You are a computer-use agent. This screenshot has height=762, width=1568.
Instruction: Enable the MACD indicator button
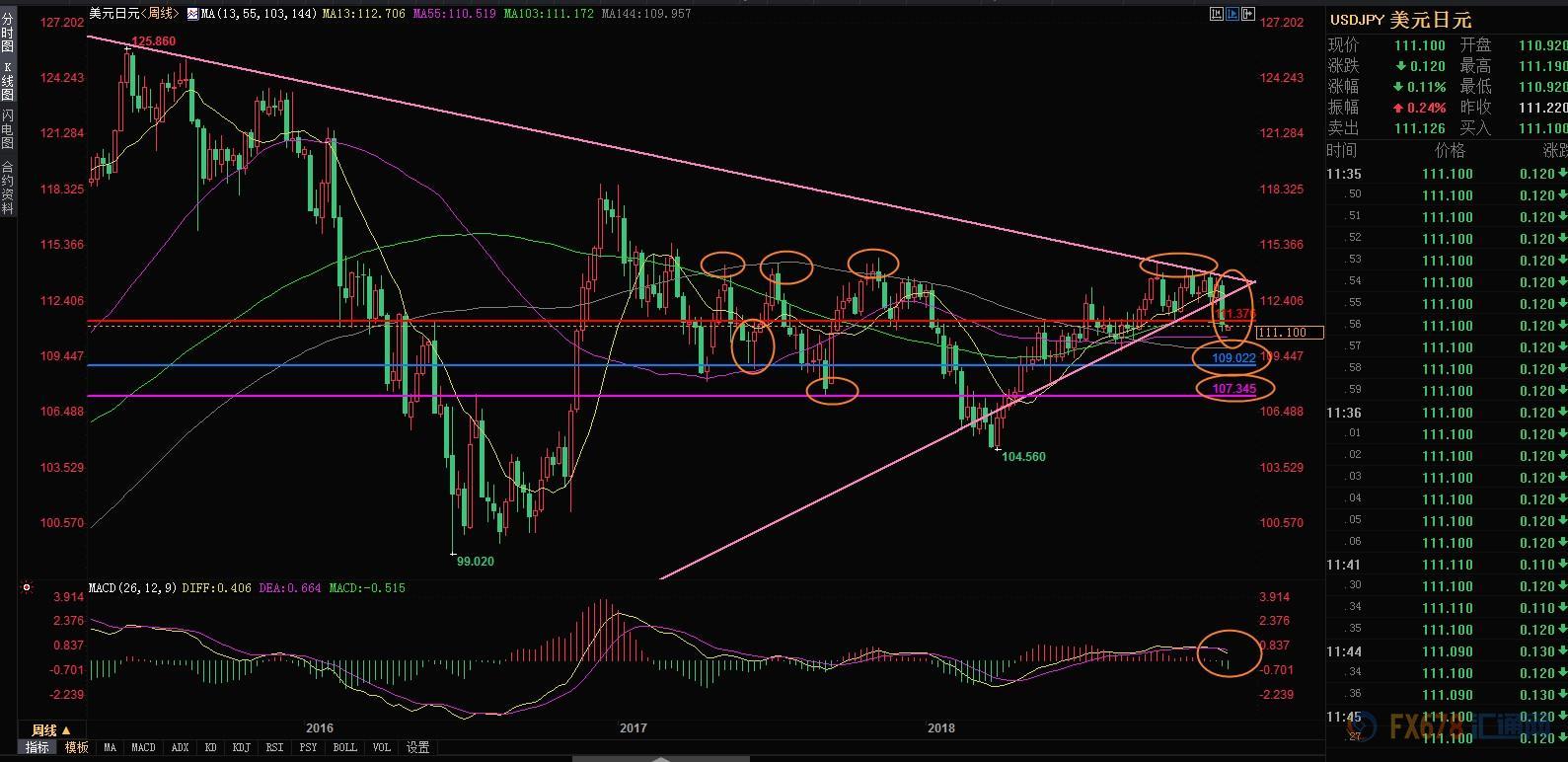143,748
